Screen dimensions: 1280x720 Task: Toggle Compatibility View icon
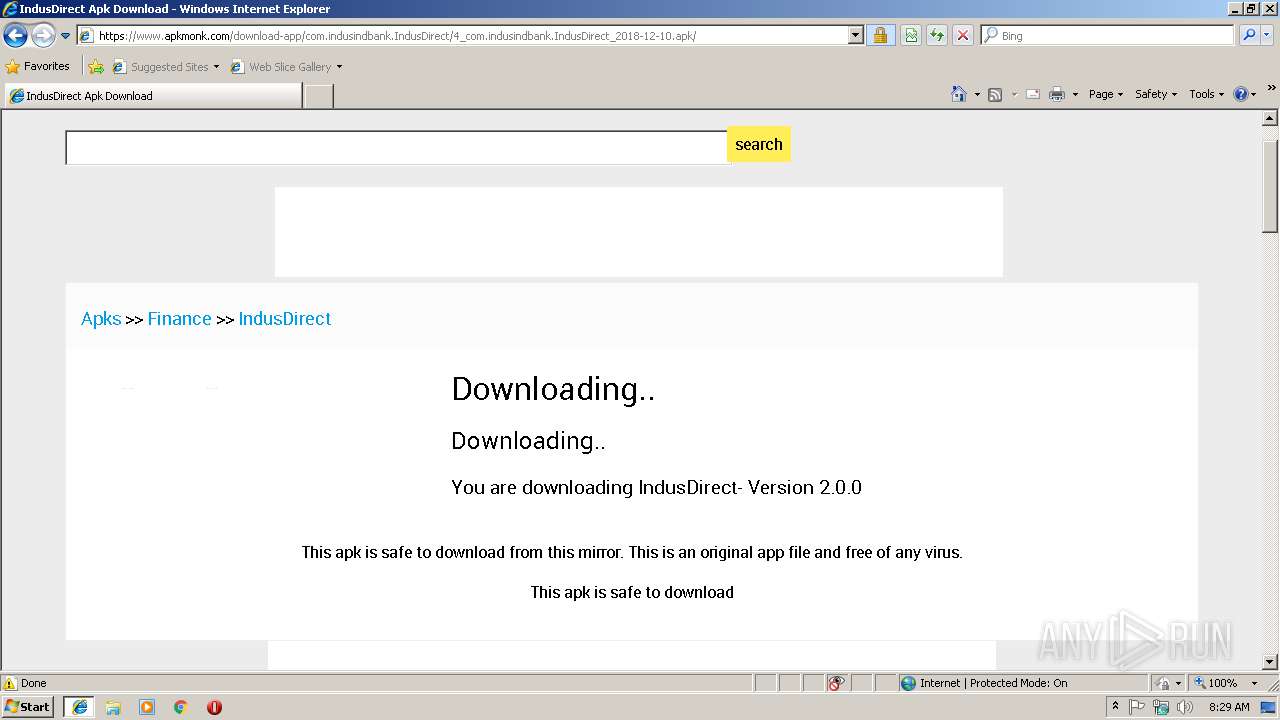tap(911, 36)
